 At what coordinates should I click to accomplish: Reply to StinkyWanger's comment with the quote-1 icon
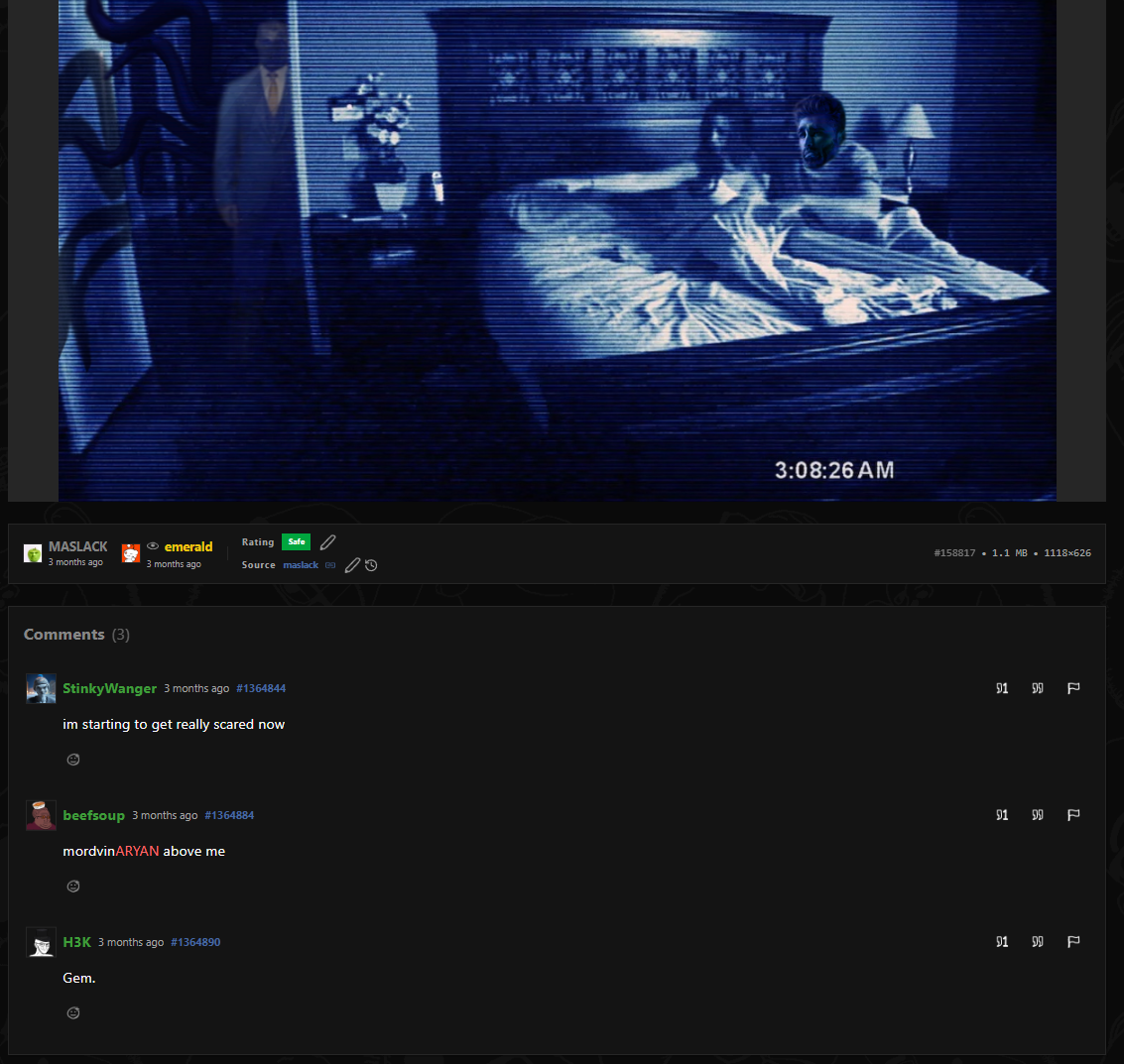(1002, 688)
